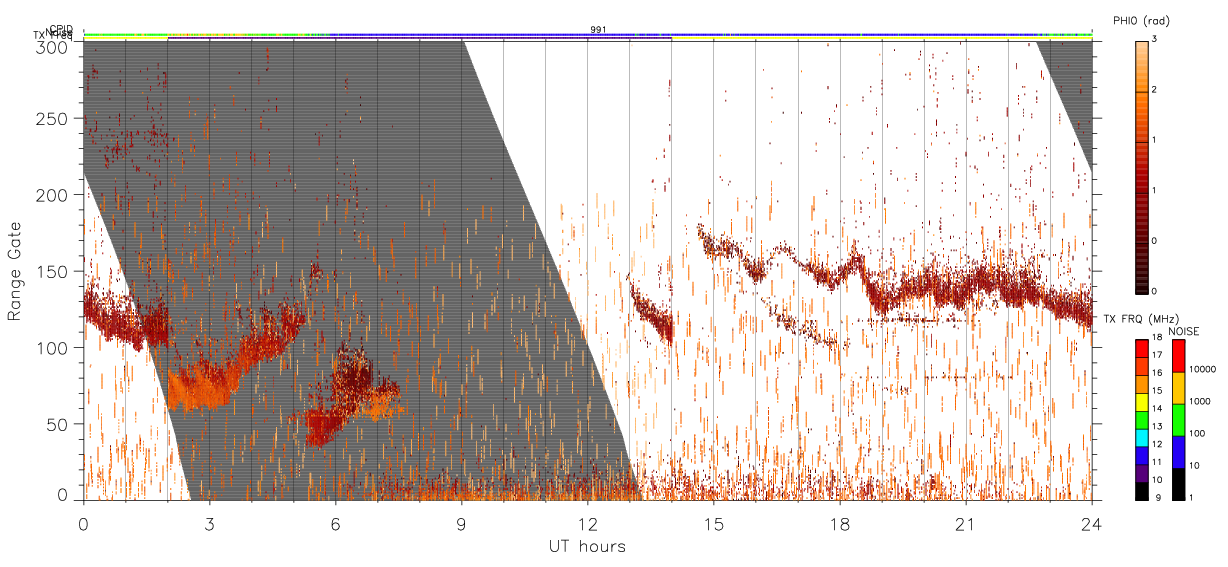
Task: Pick the red top swatch of the NOISE colorbar
Action: [1179, 356]
